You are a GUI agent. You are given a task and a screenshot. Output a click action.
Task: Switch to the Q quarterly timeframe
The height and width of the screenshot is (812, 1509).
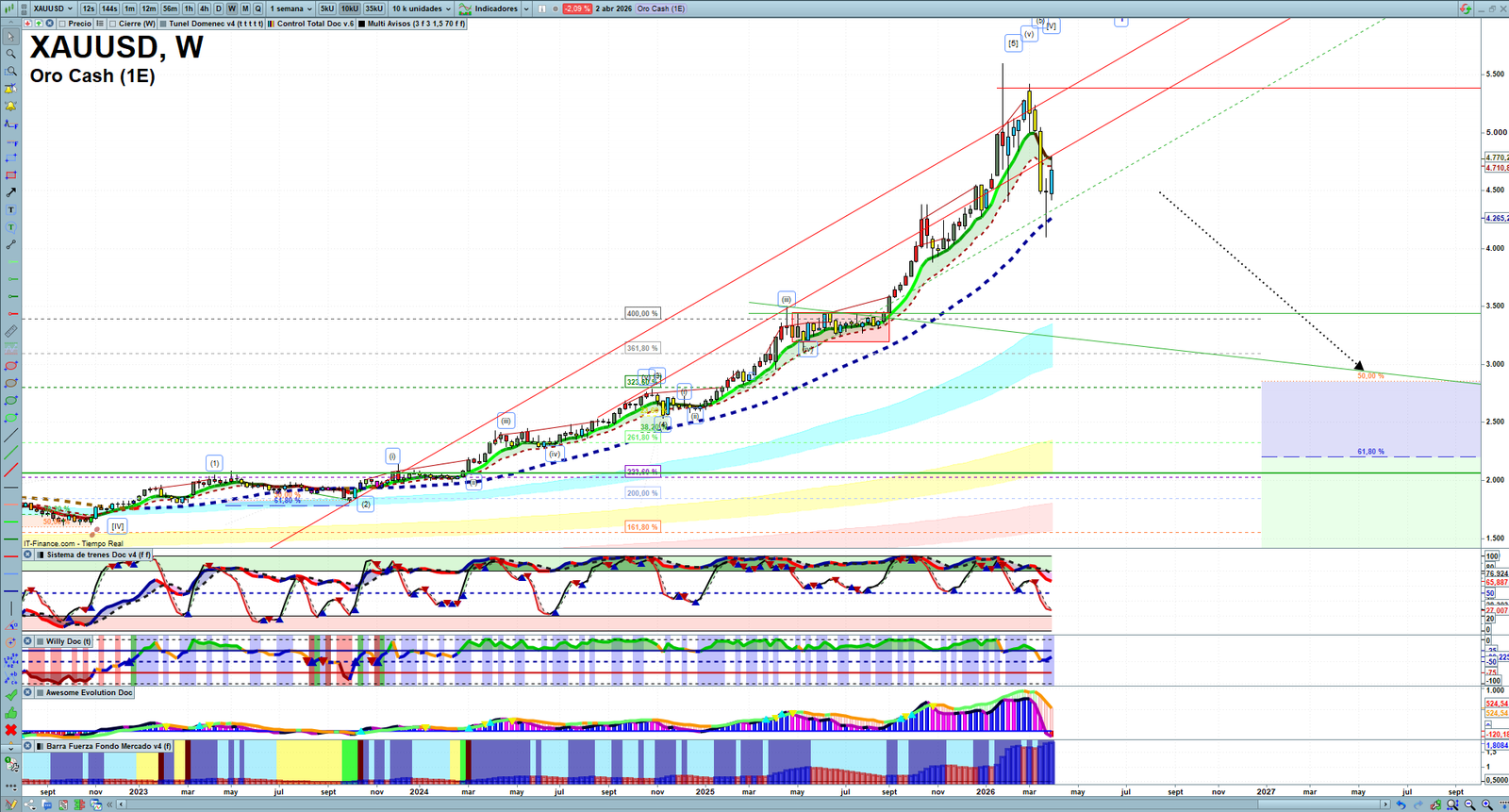257,8
